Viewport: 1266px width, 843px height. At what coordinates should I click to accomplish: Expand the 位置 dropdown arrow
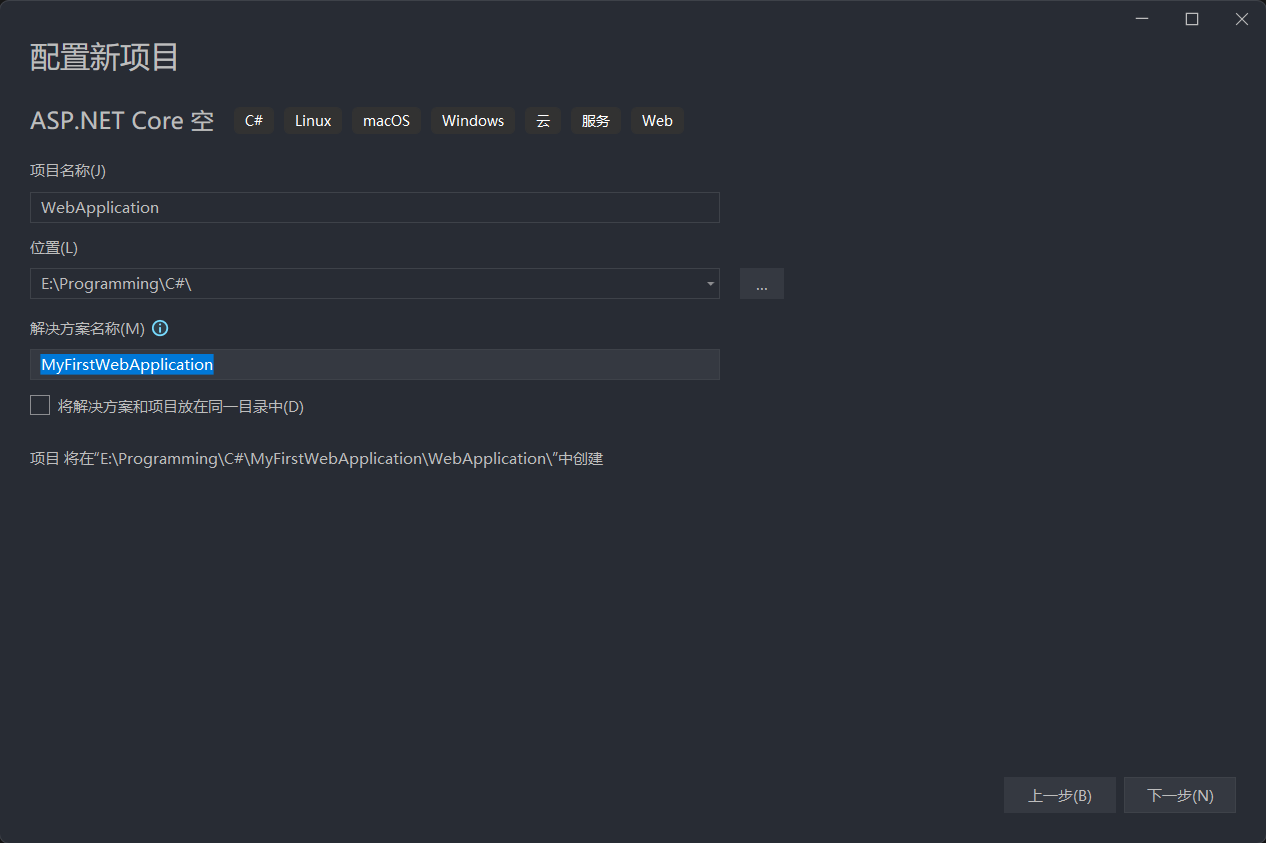pos(710,284)
